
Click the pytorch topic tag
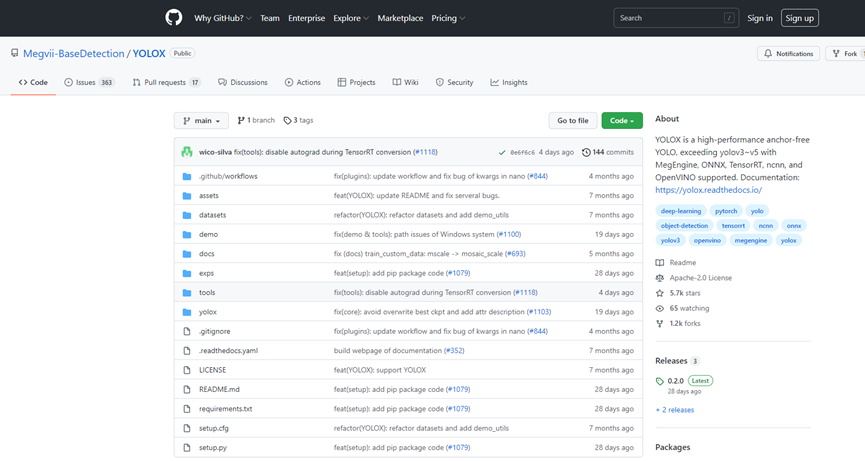(725, 211)
